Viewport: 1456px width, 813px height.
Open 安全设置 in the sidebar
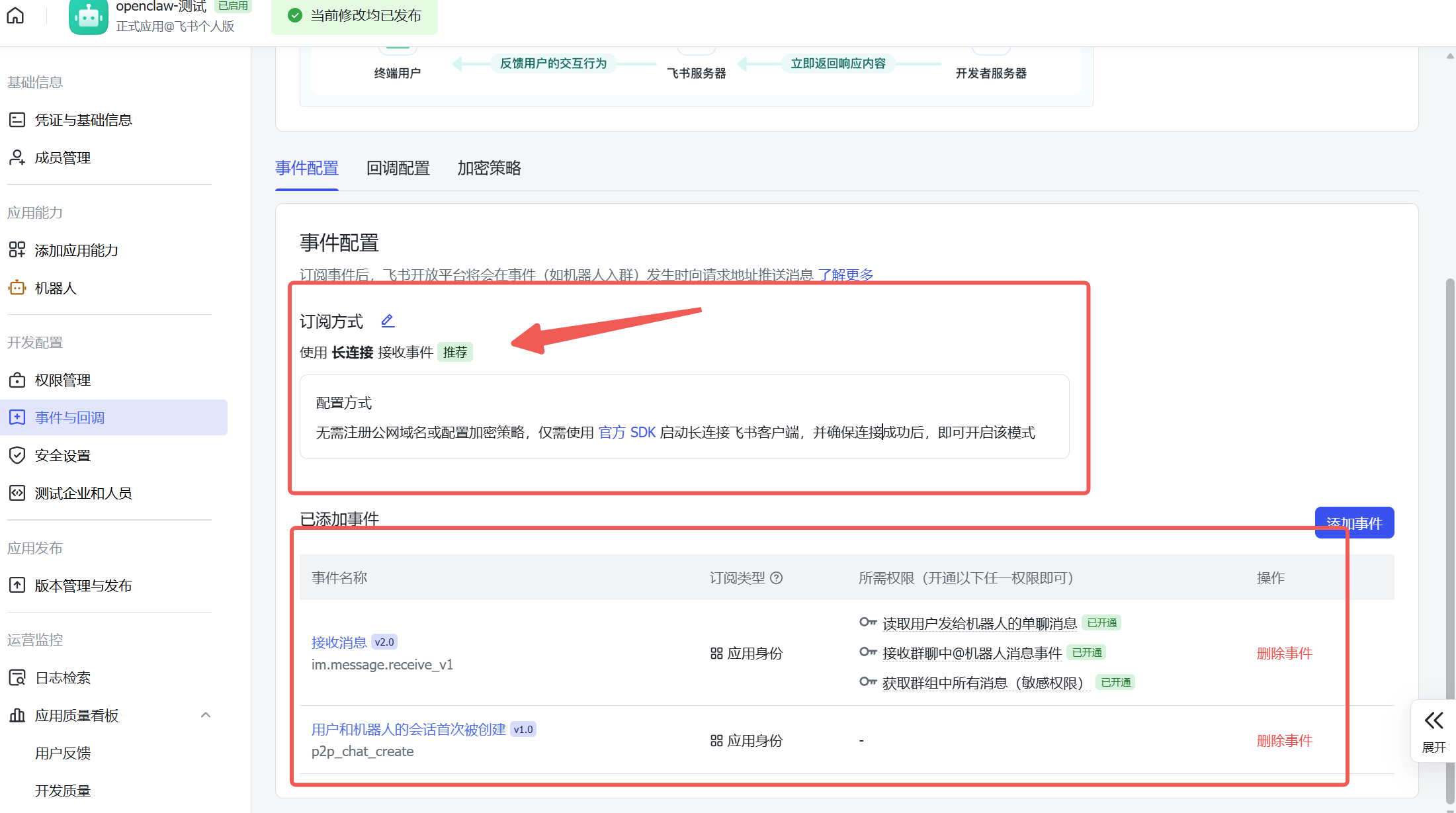coord(63,455)
